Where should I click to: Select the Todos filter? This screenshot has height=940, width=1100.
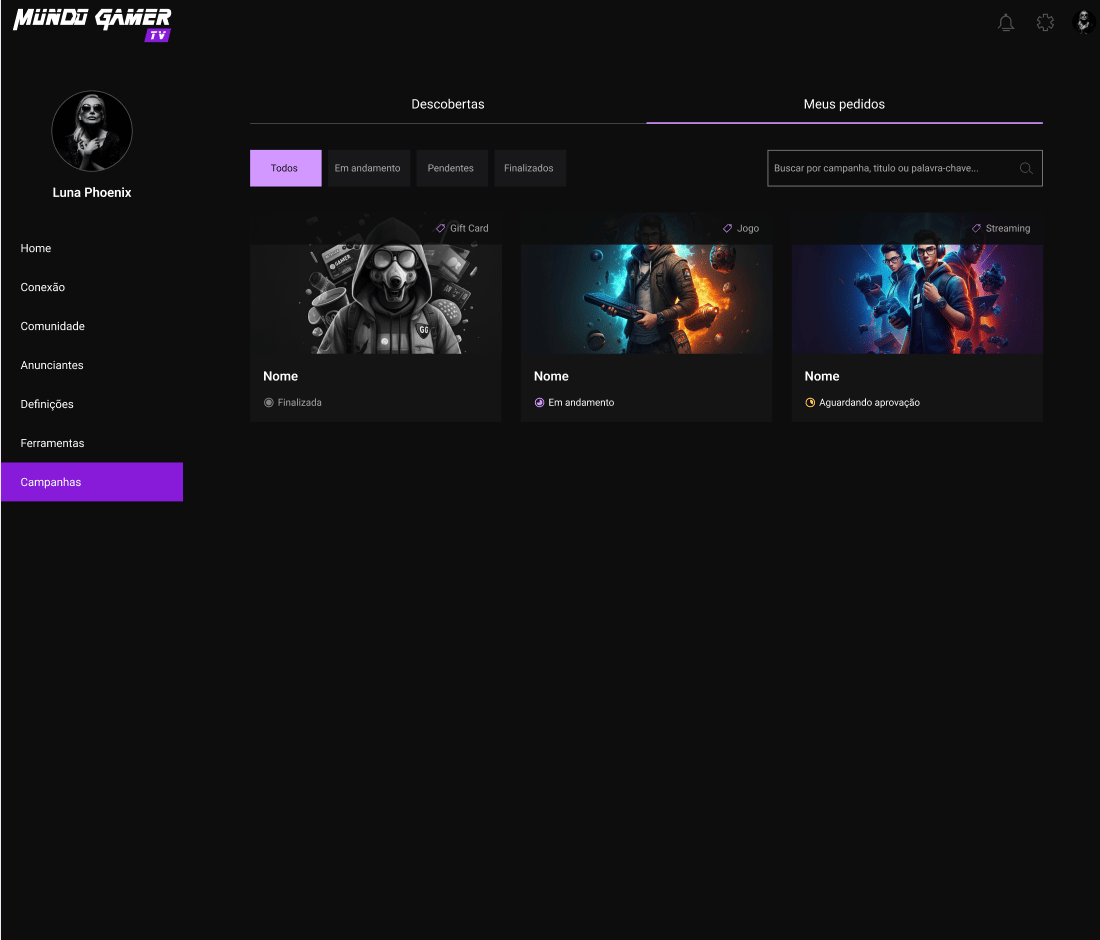[x=285, y=168]
